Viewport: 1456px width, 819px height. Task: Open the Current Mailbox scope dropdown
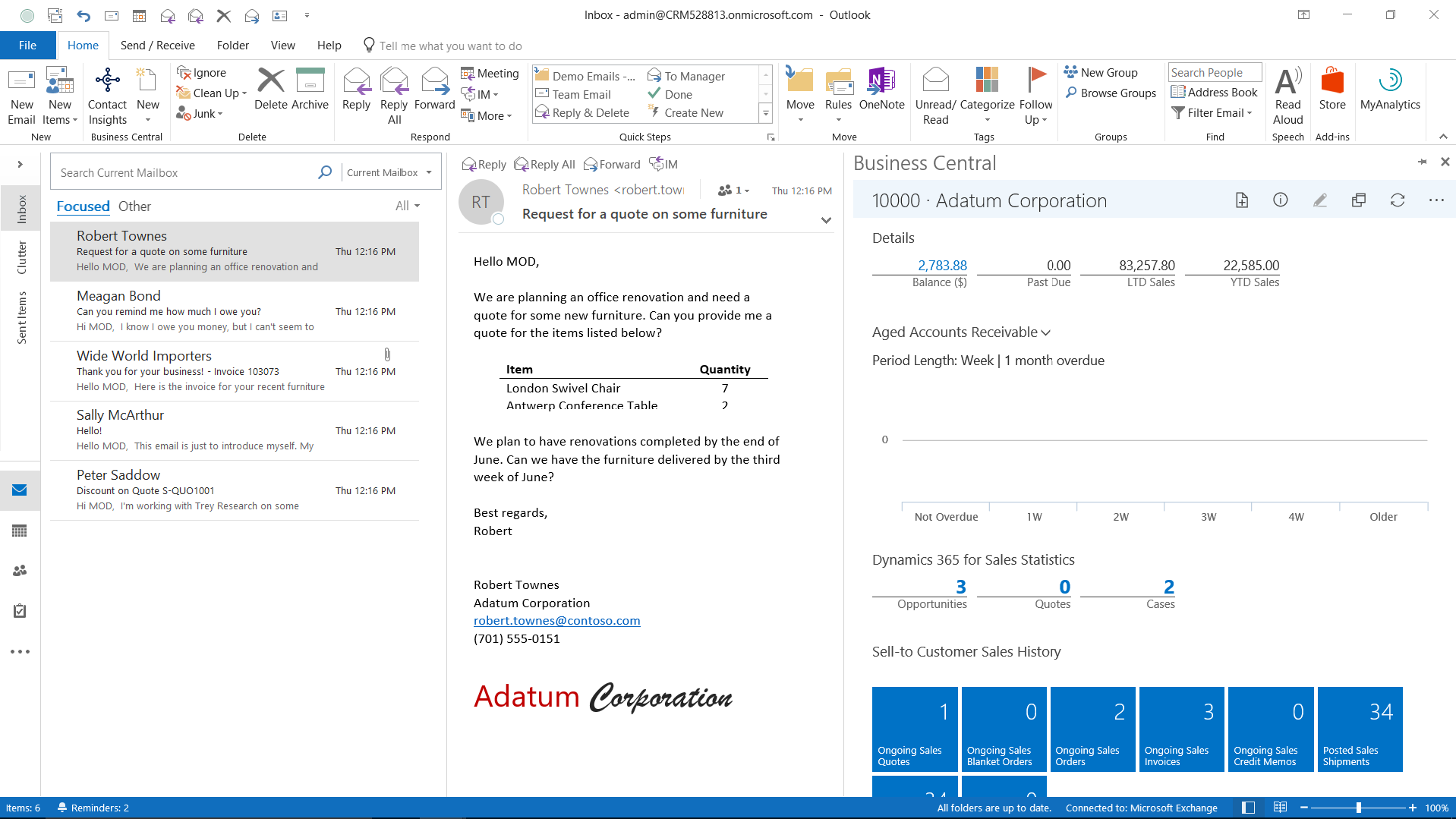coord(389,173)
